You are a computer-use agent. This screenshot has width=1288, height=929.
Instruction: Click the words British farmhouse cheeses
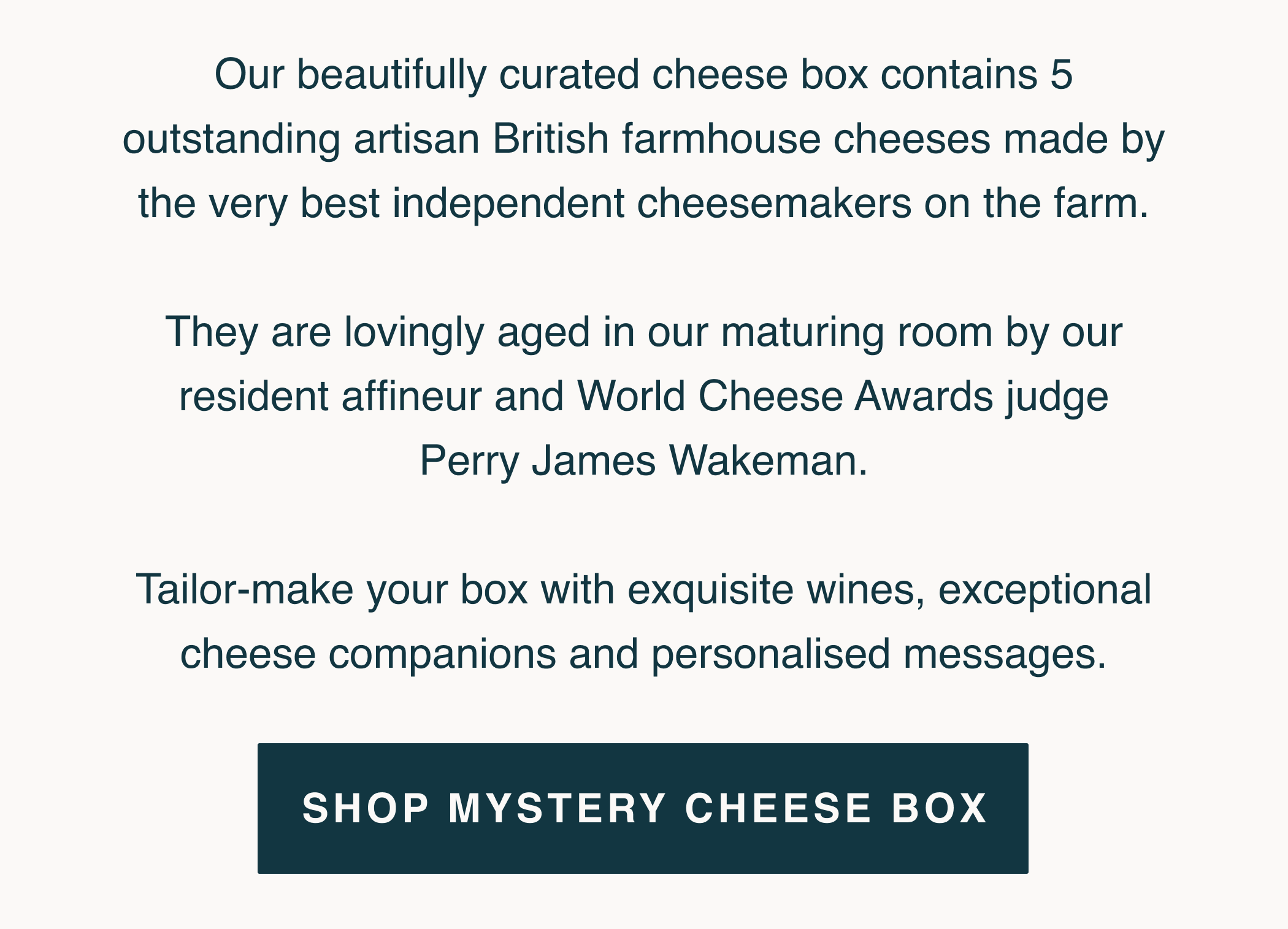tap(741, 139)
